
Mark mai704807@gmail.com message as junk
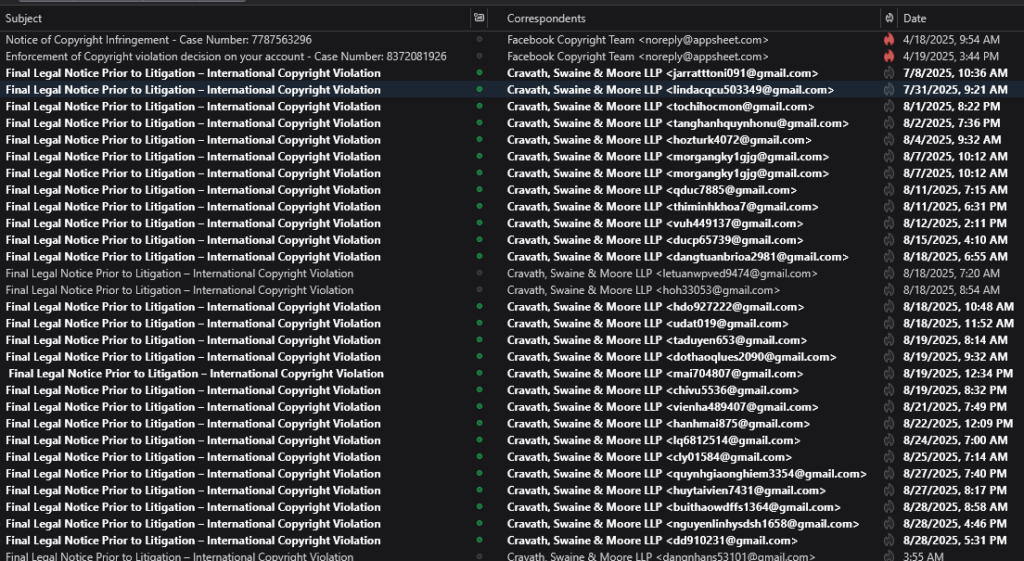tap(889, 374)
